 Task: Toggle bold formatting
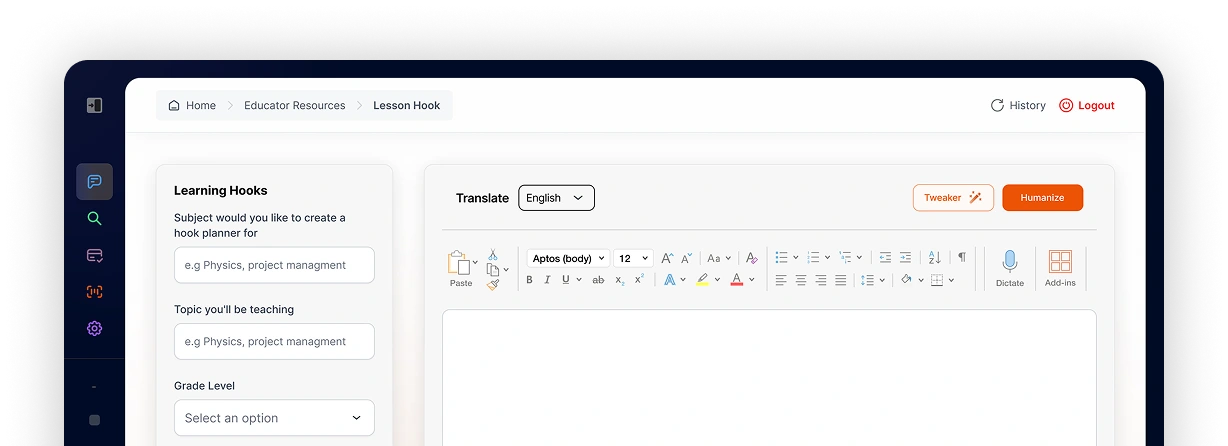point(529,280)
